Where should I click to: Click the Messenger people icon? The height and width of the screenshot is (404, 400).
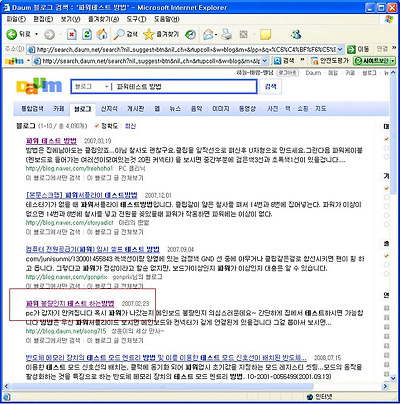[296, 34]
